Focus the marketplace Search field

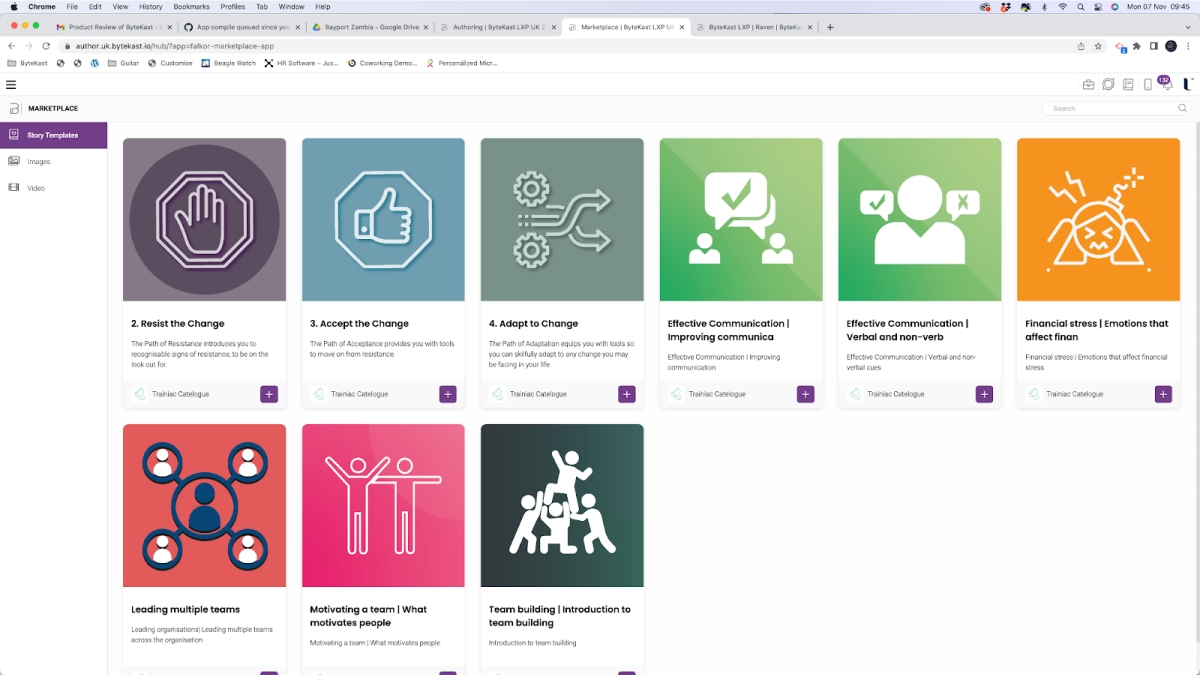1116,108
